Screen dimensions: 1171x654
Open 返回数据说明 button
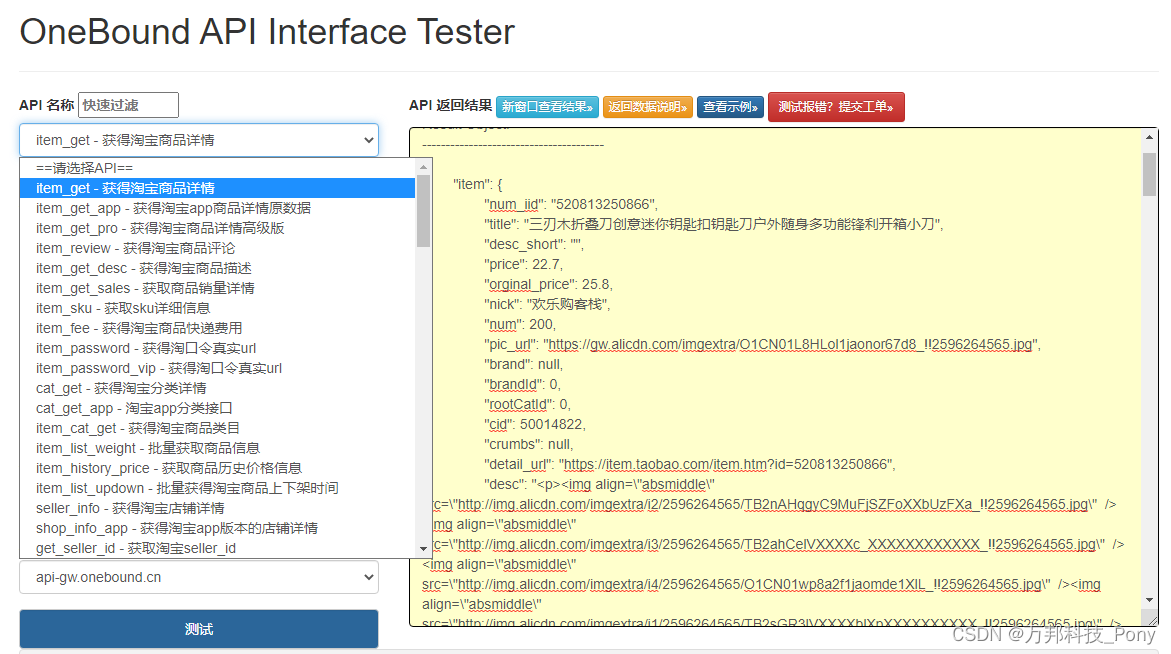pyautogui.click(x=647, y=107)
